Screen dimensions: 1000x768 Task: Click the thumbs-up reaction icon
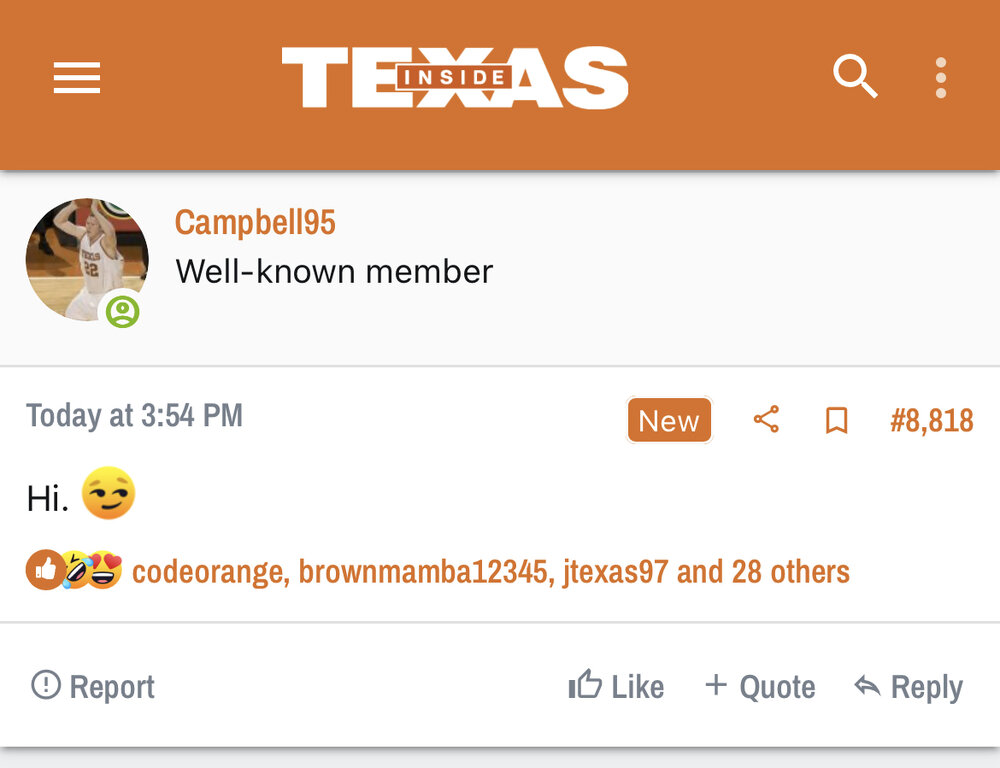(44, 571)
